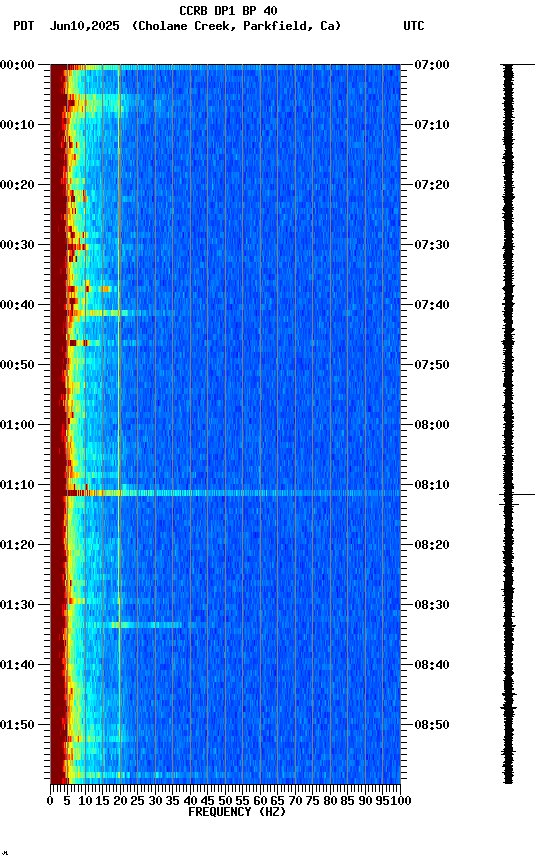Click the 'FREQUENCY (HZ)' axis label

click(x=237, y=813)
